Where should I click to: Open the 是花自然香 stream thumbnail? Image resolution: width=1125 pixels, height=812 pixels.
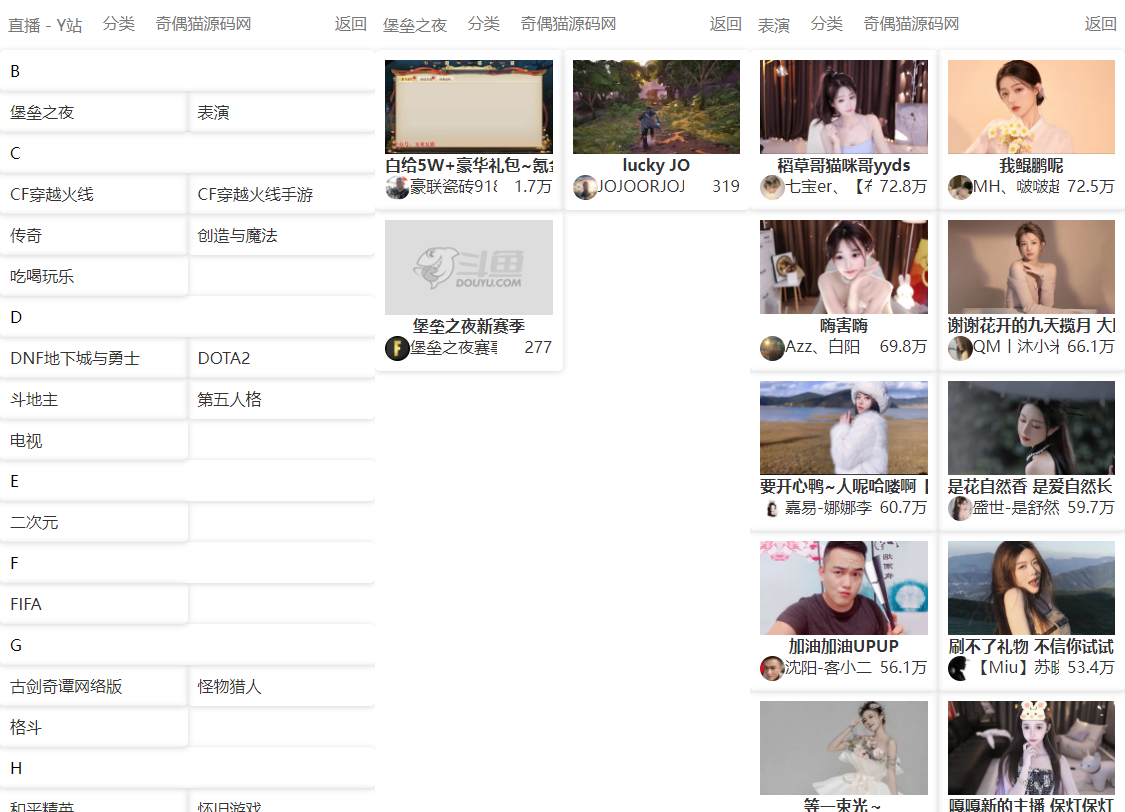(x=1032, y=428)
